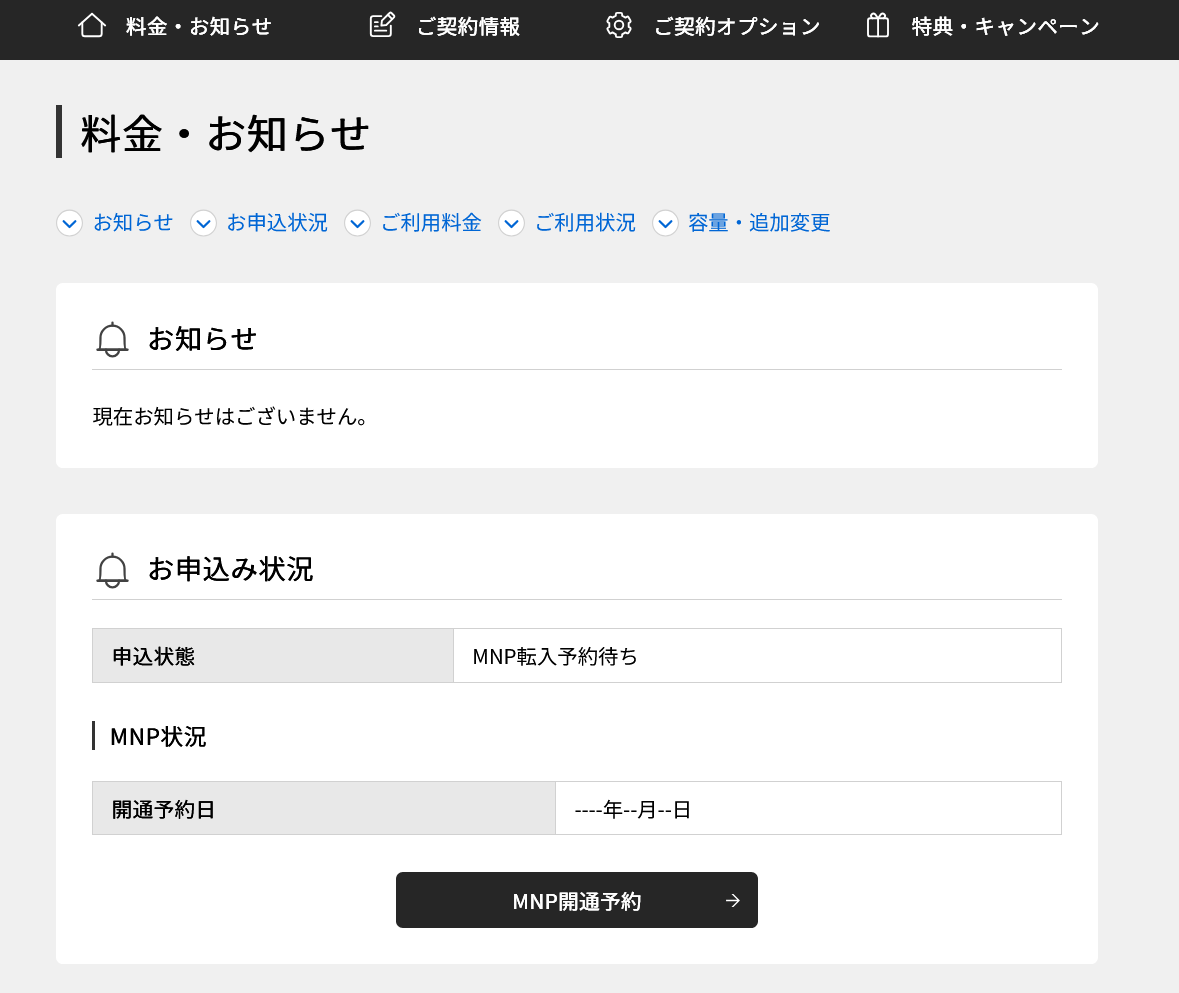Jump to the ご利用料金 anchor link
Image resolution: width=1179 pixels, height=993 pixels.
tap(431, 223)
